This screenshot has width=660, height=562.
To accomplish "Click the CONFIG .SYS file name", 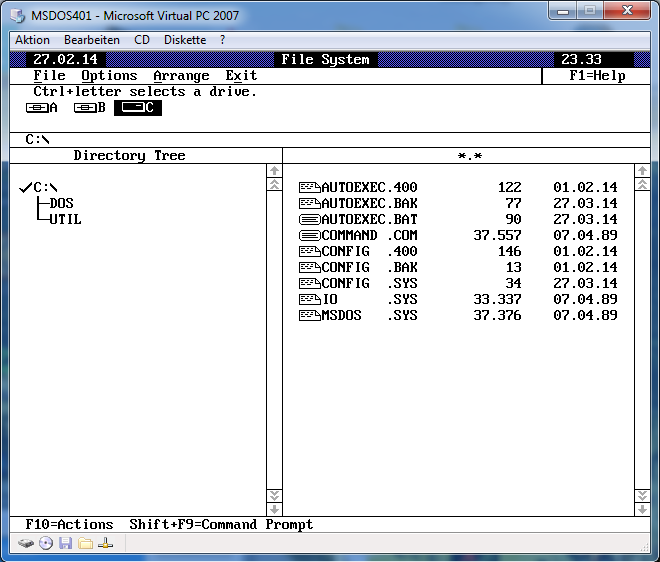I will (370, 283).
